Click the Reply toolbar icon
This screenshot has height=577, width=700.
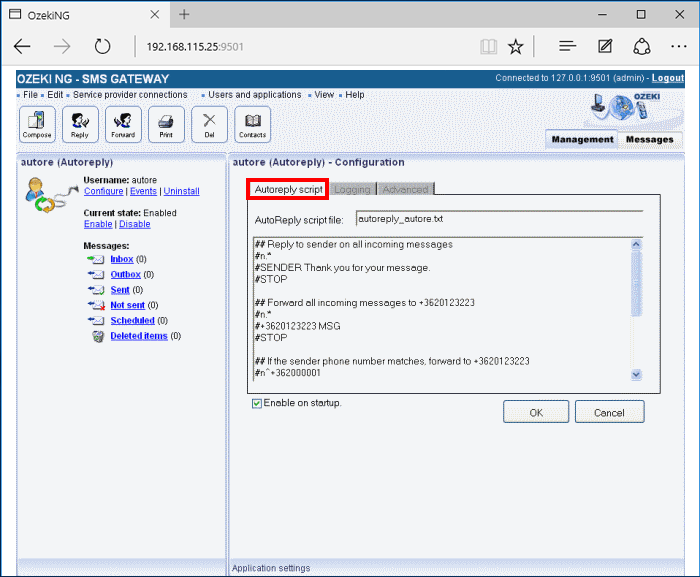point(80,125)
